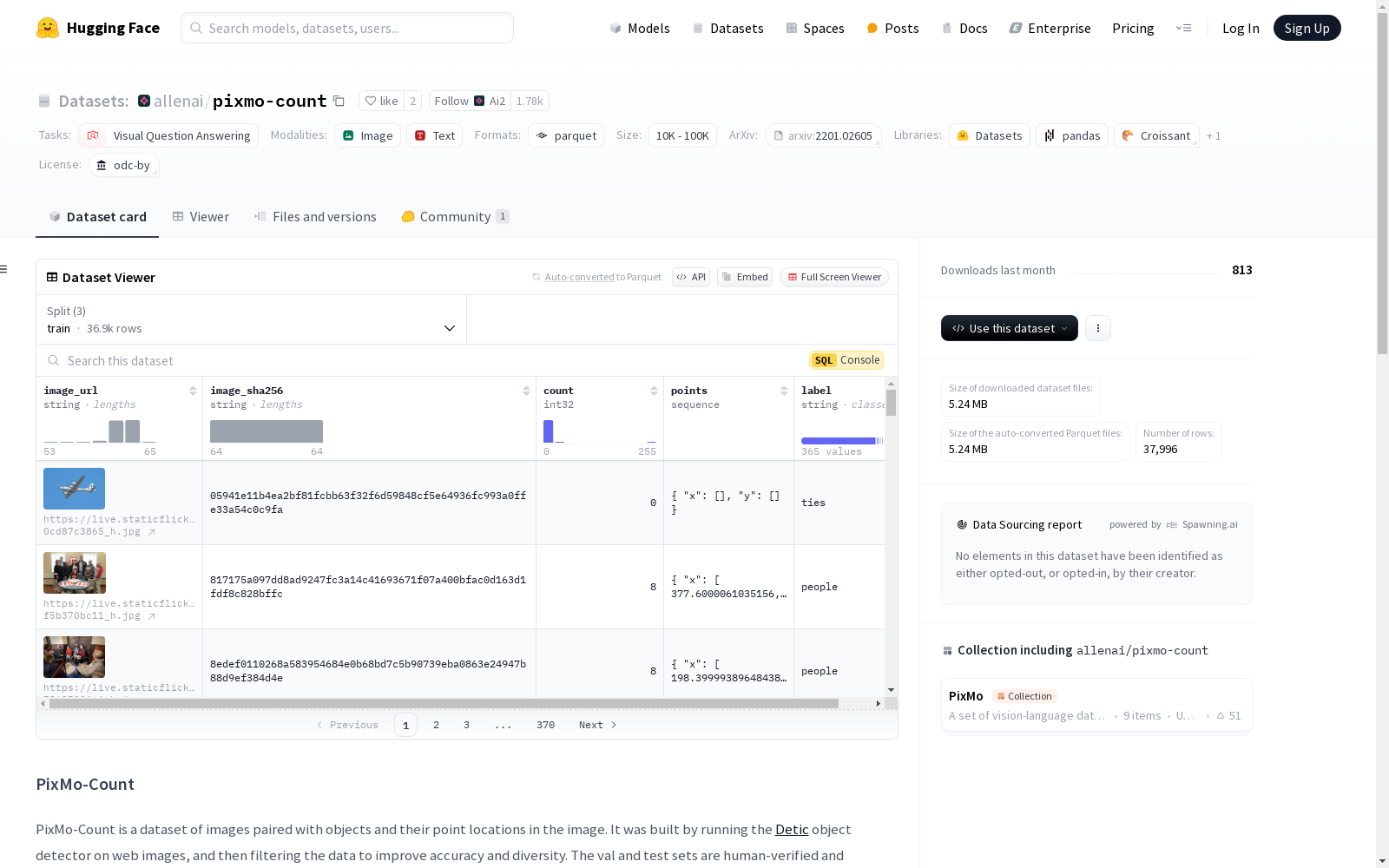Open the PixMo collection card
The image size is (1389, 868).
click(x=1096, y=706)
